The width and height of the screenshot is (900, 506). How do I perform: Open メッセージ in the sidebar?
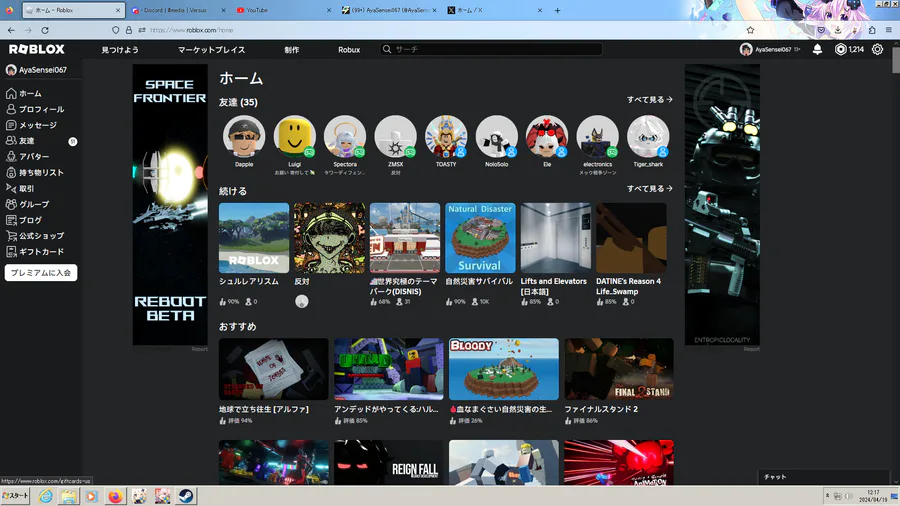(31, 125)
